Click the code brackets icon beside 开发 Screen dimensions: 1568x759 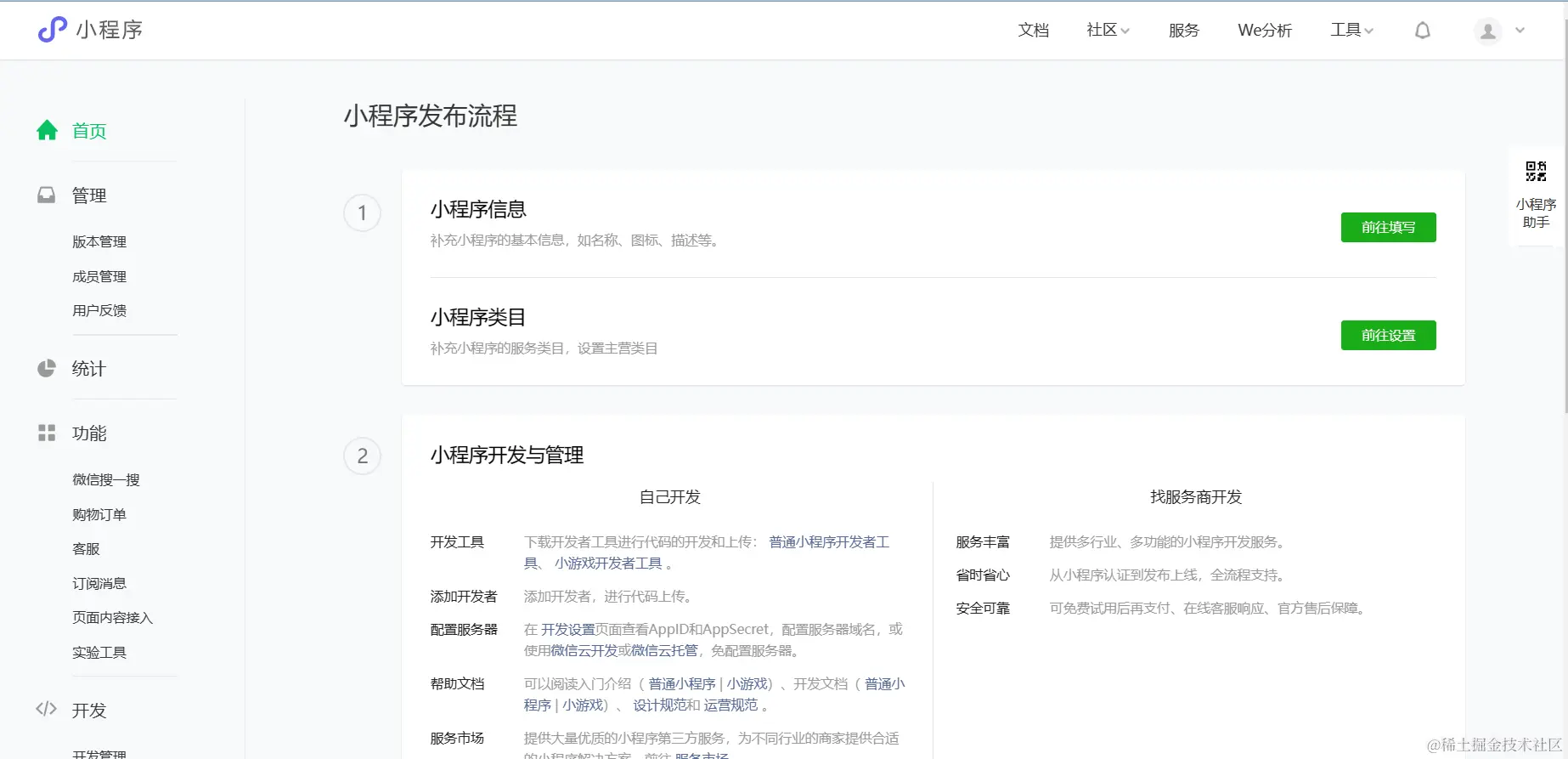47,709
